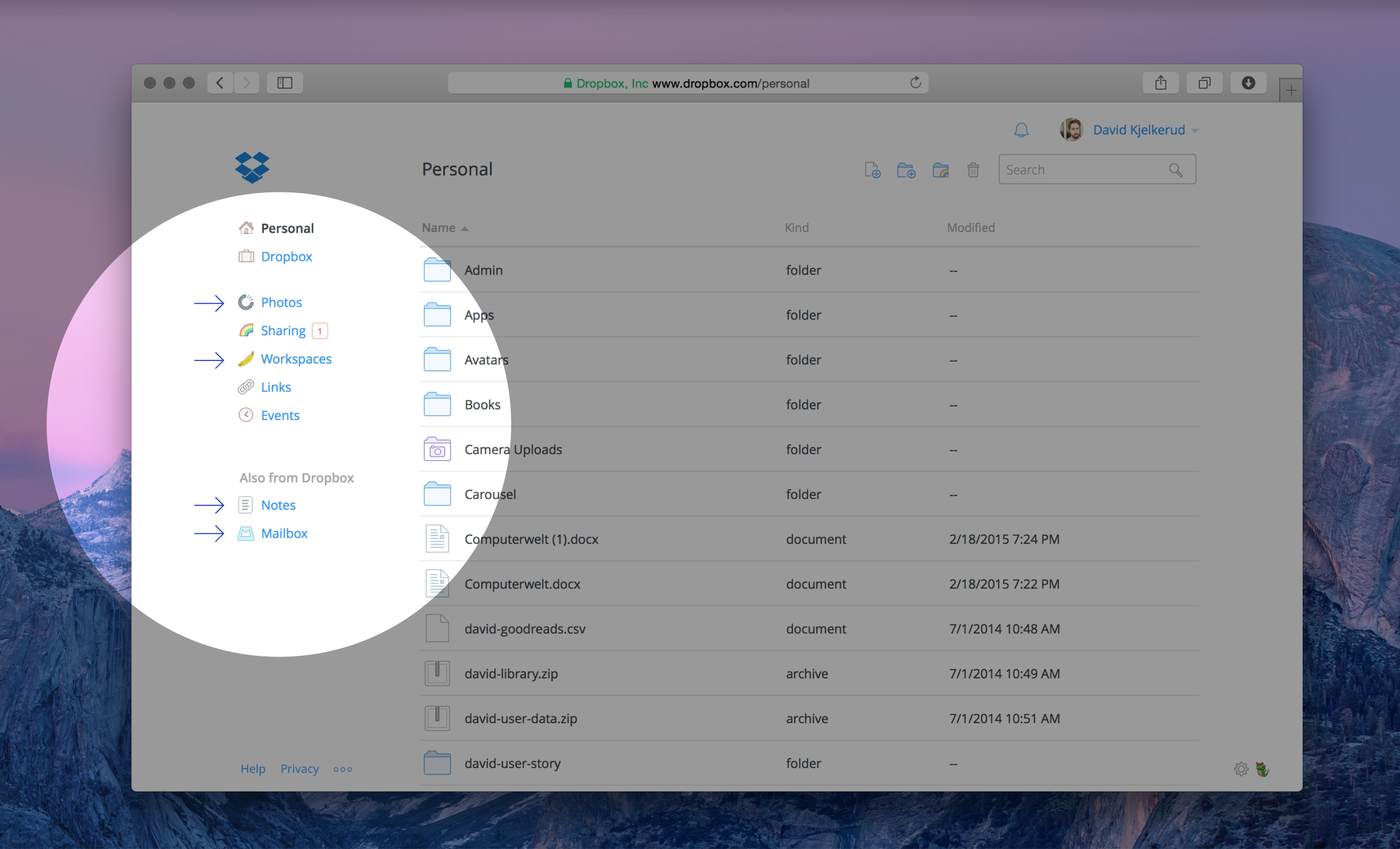Open Links in the sidebar

(276, 387)
